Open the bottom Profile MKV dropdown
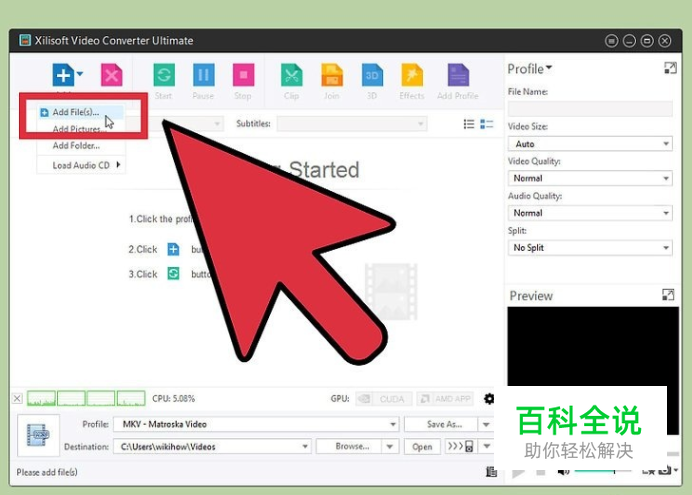 256,424
